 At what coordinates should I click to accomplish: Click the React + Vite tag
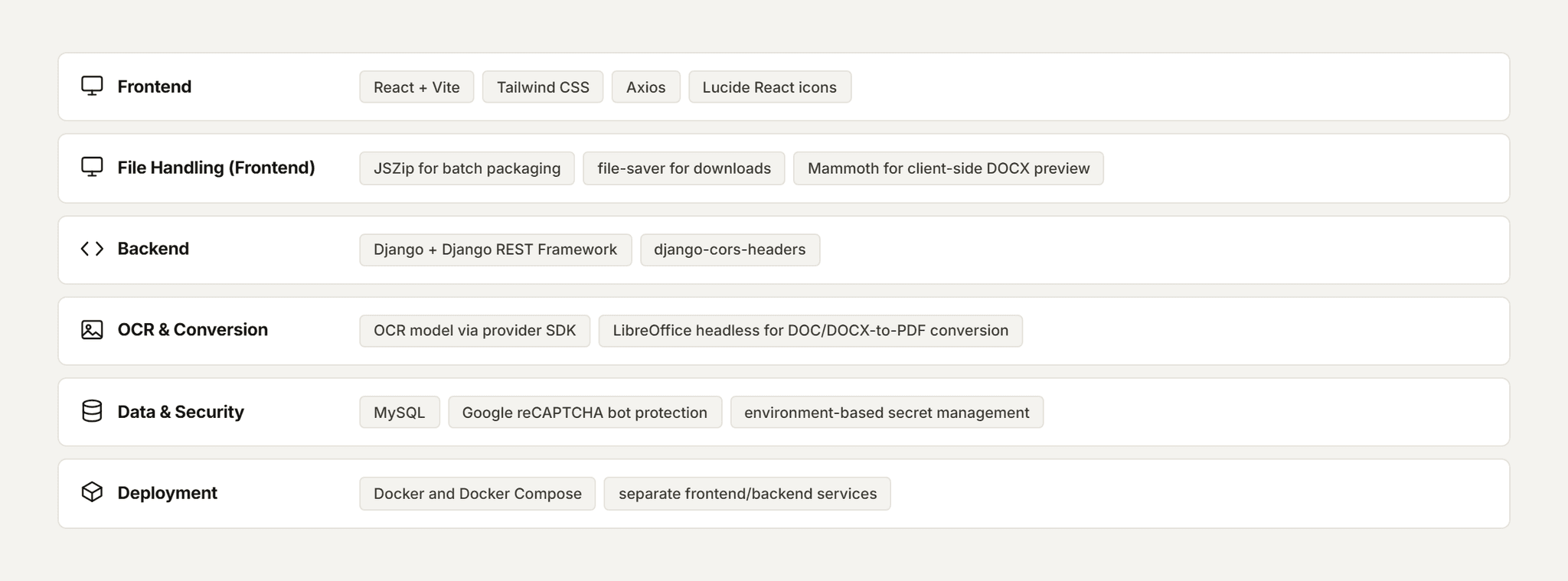click(416, 87)
